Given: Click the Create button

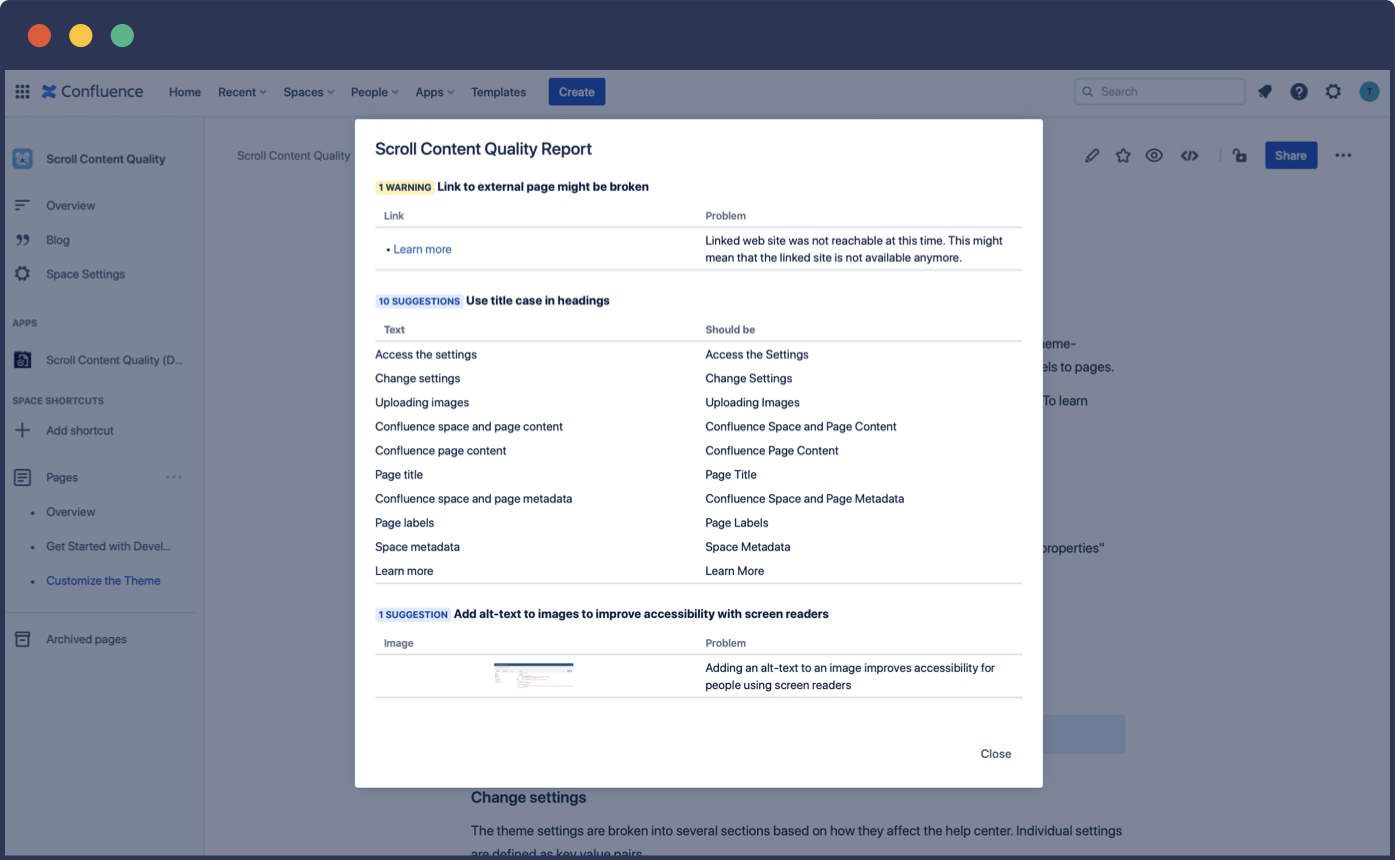Looking at the screenshot, I should point(577,92).
